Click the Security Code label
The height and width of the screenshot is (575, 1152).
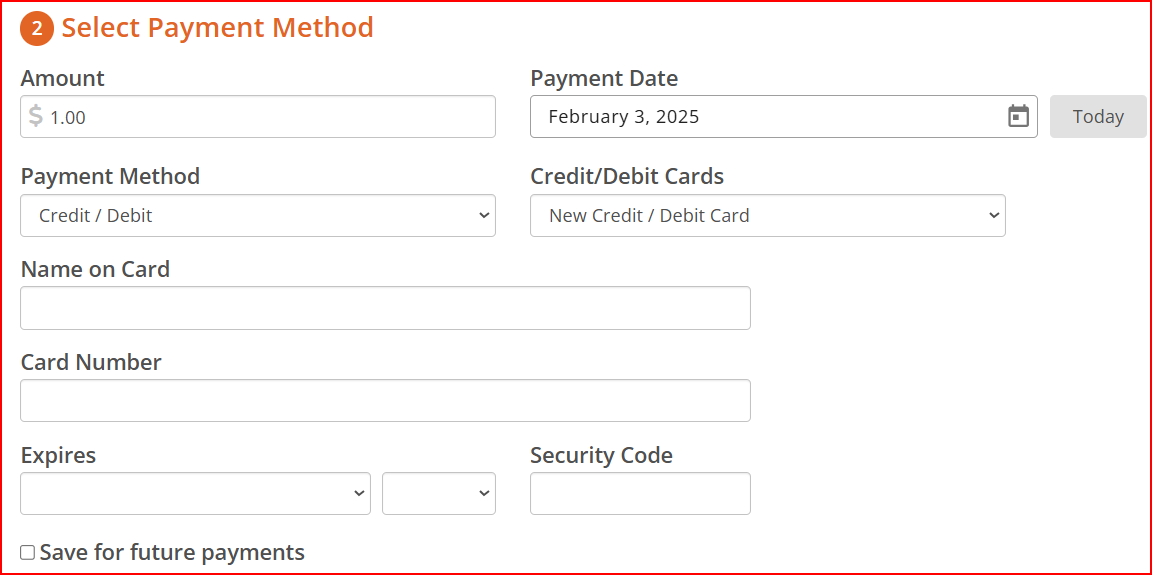tap(601, 455)
